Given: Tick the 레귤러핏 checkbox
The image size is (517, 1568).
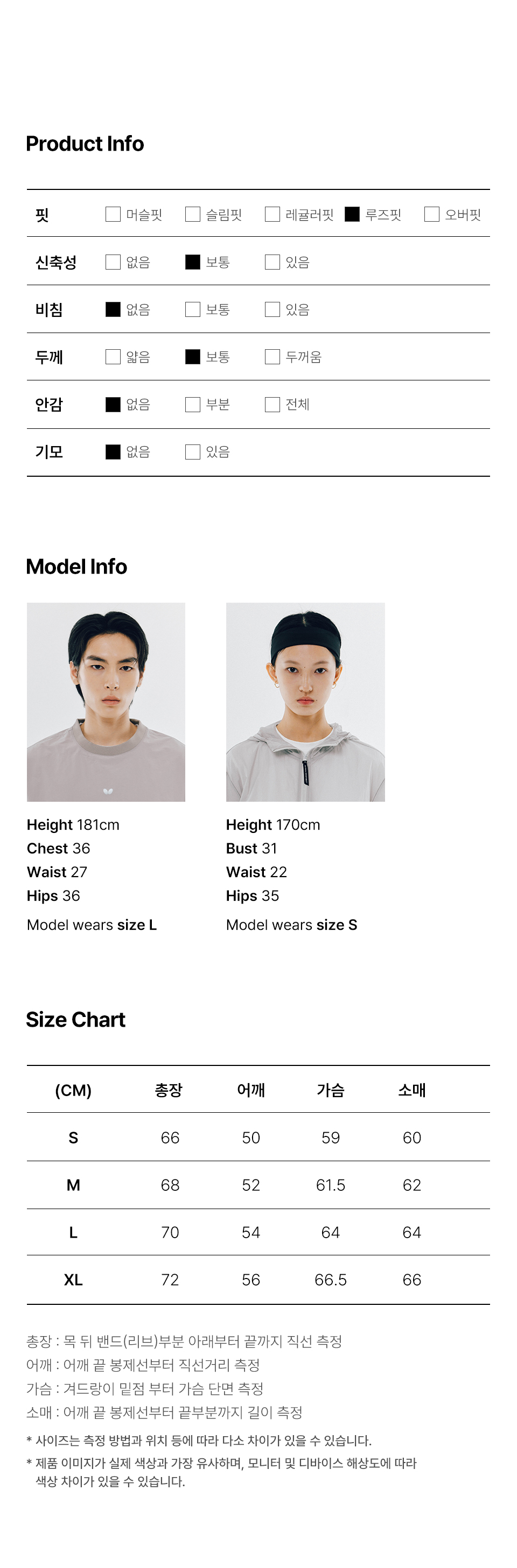Looking at the screenshot, I should [272, 214].
